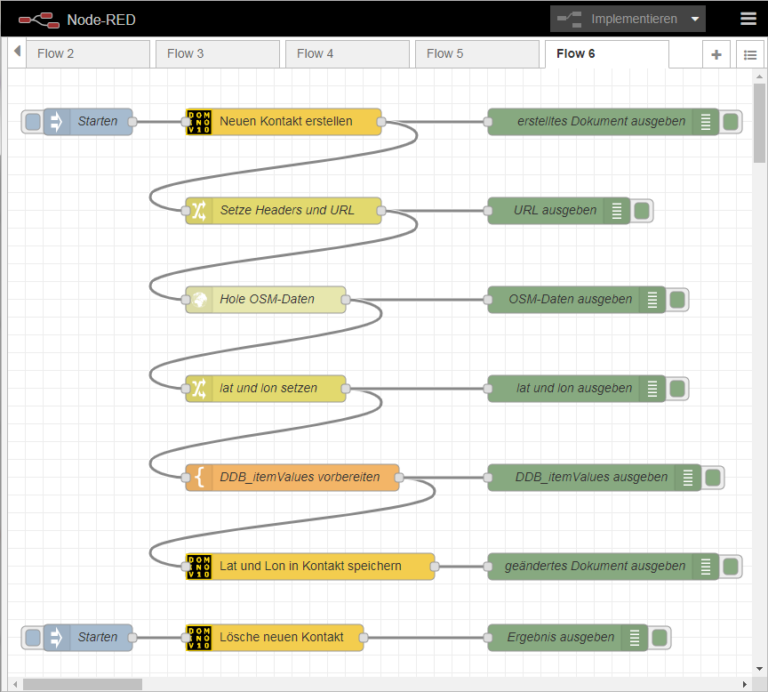
Task: Select the Setze Headers und URL node
Action: [x=284, y=211]
